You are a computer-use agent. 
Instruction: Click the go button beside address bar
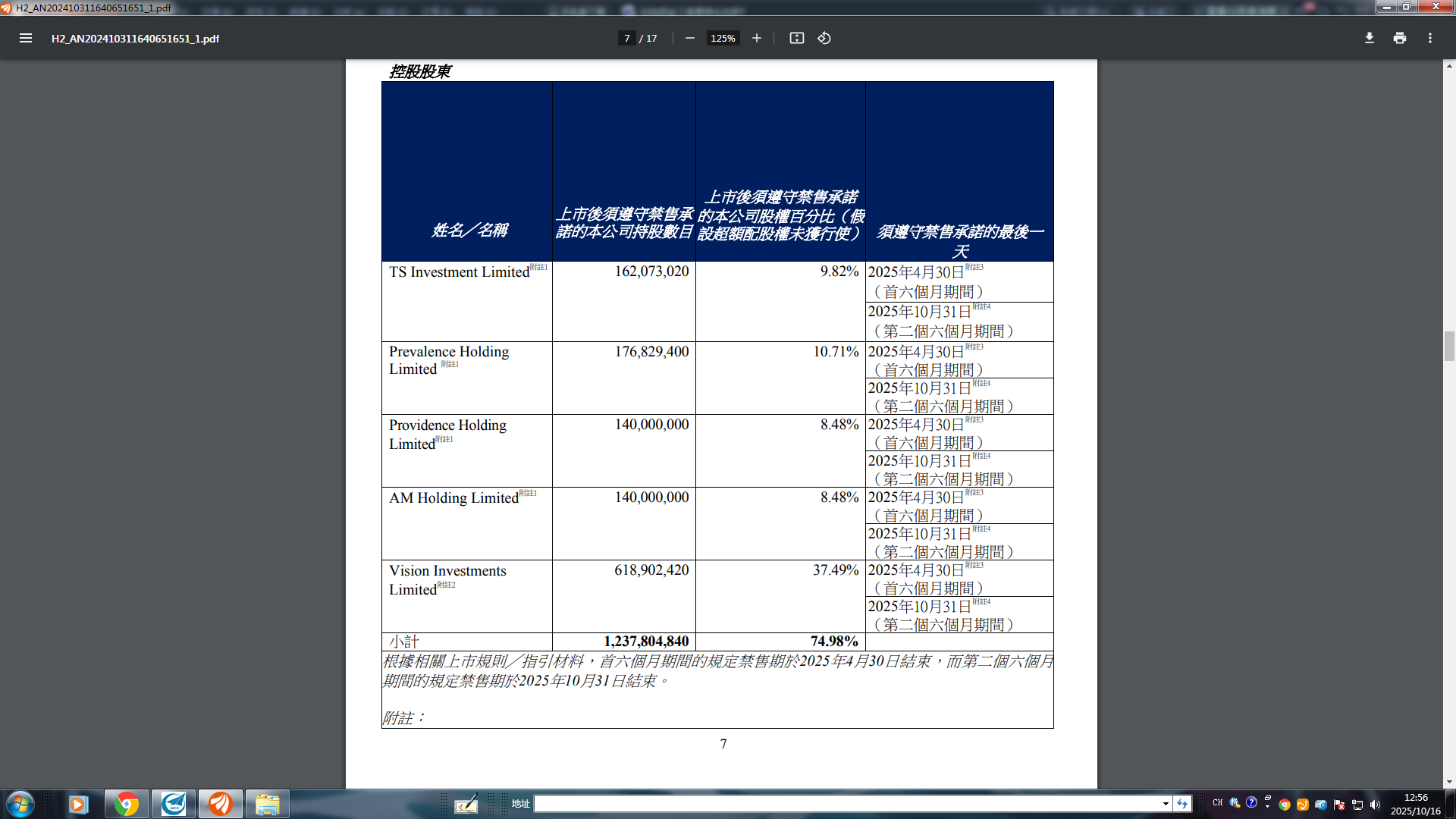(1182, 804)
